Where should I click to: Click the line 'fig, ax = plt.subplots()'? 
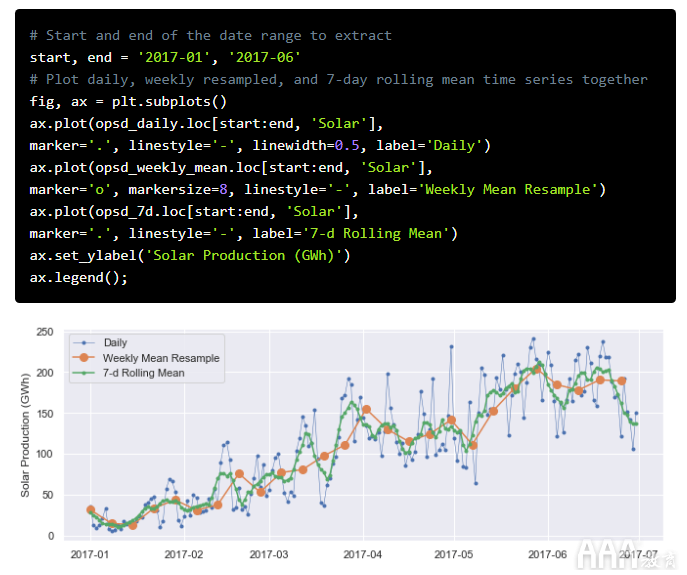click(x=128, y=102)
